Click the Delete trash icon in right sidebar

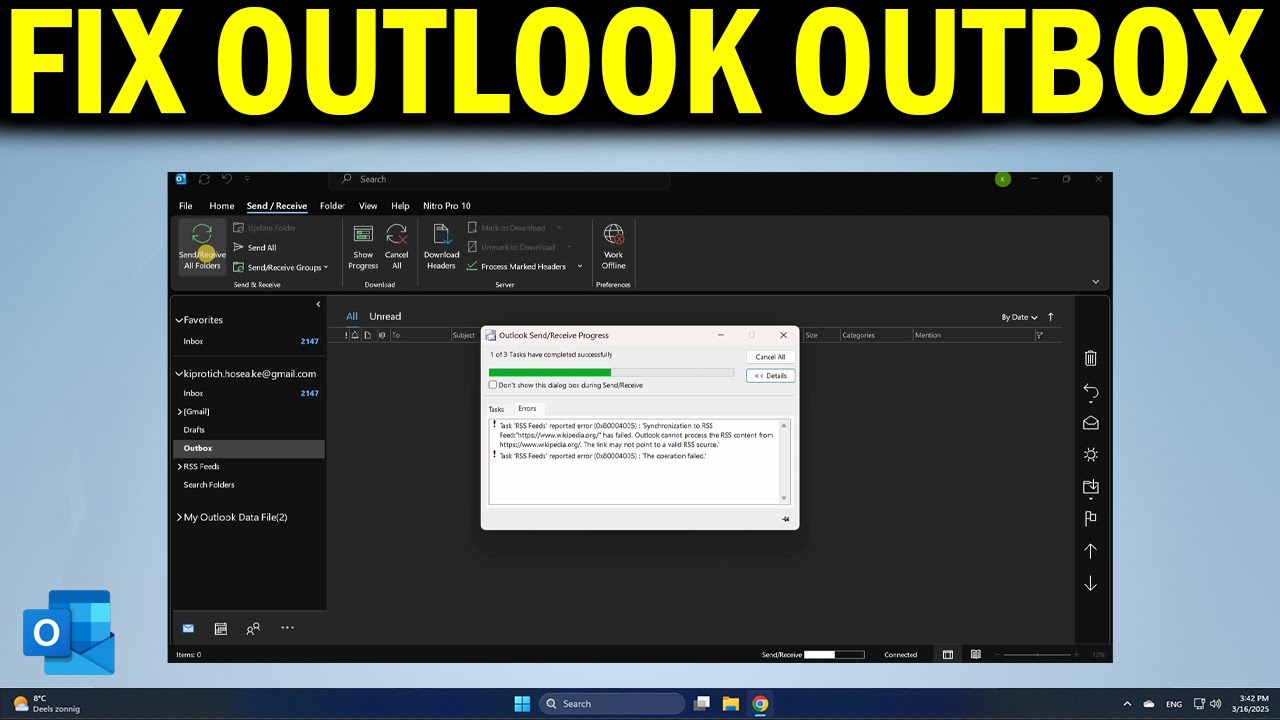(1090, 358)
